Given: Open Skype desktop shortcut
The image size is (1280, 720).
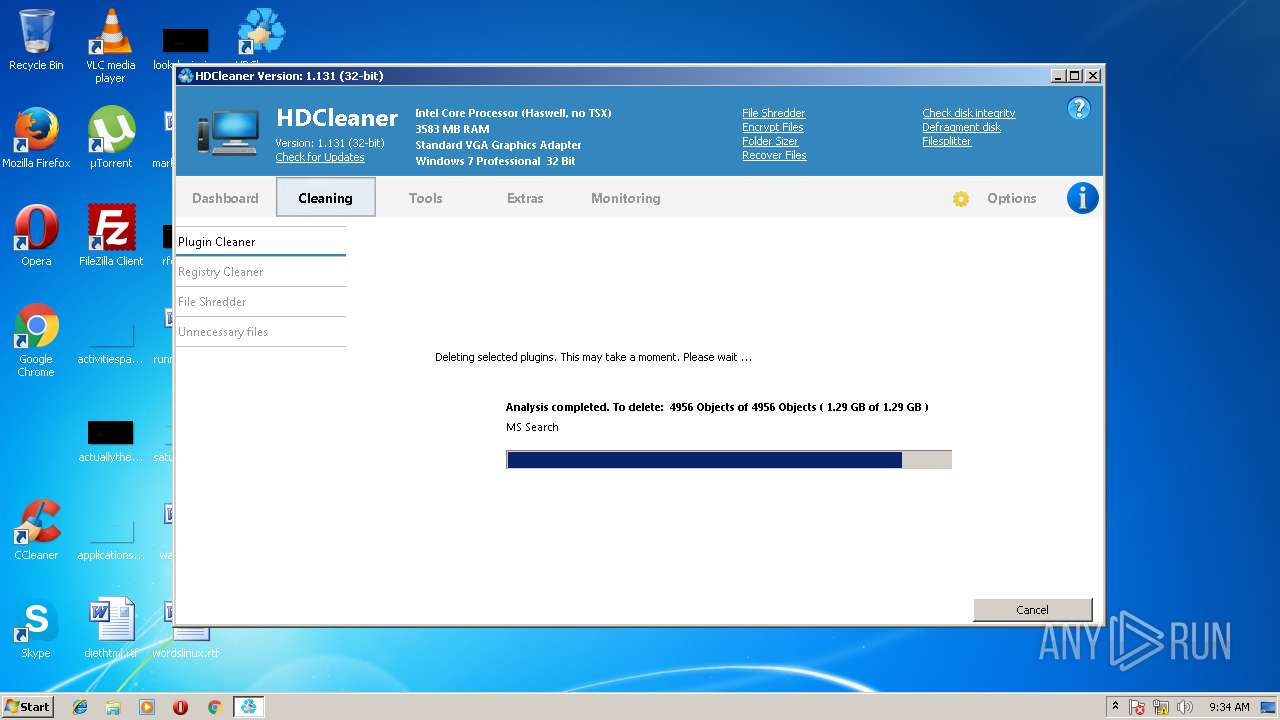Looking at the screenshot, I should point(36,628).
